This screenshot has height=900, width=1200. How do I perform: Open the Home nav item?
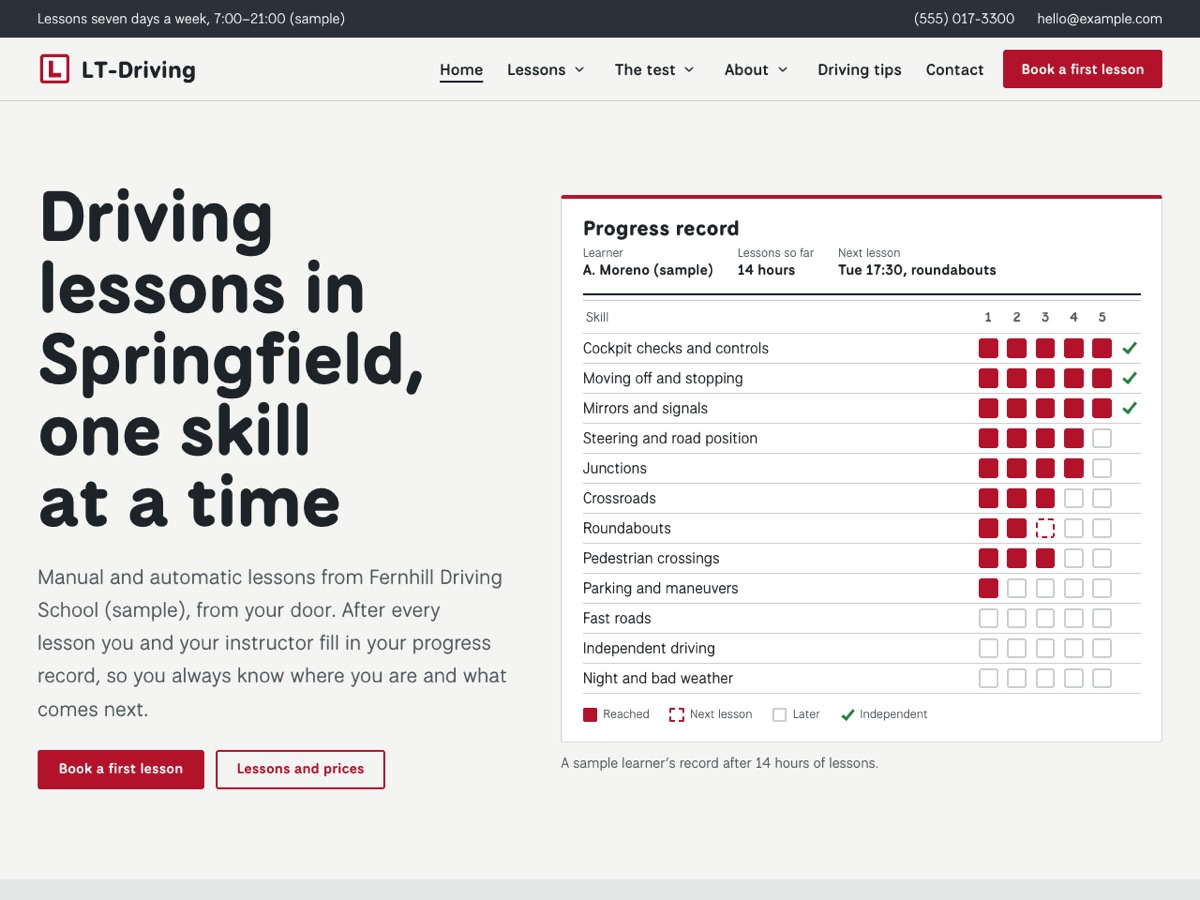pyautogui.click(x=461, y=69)
